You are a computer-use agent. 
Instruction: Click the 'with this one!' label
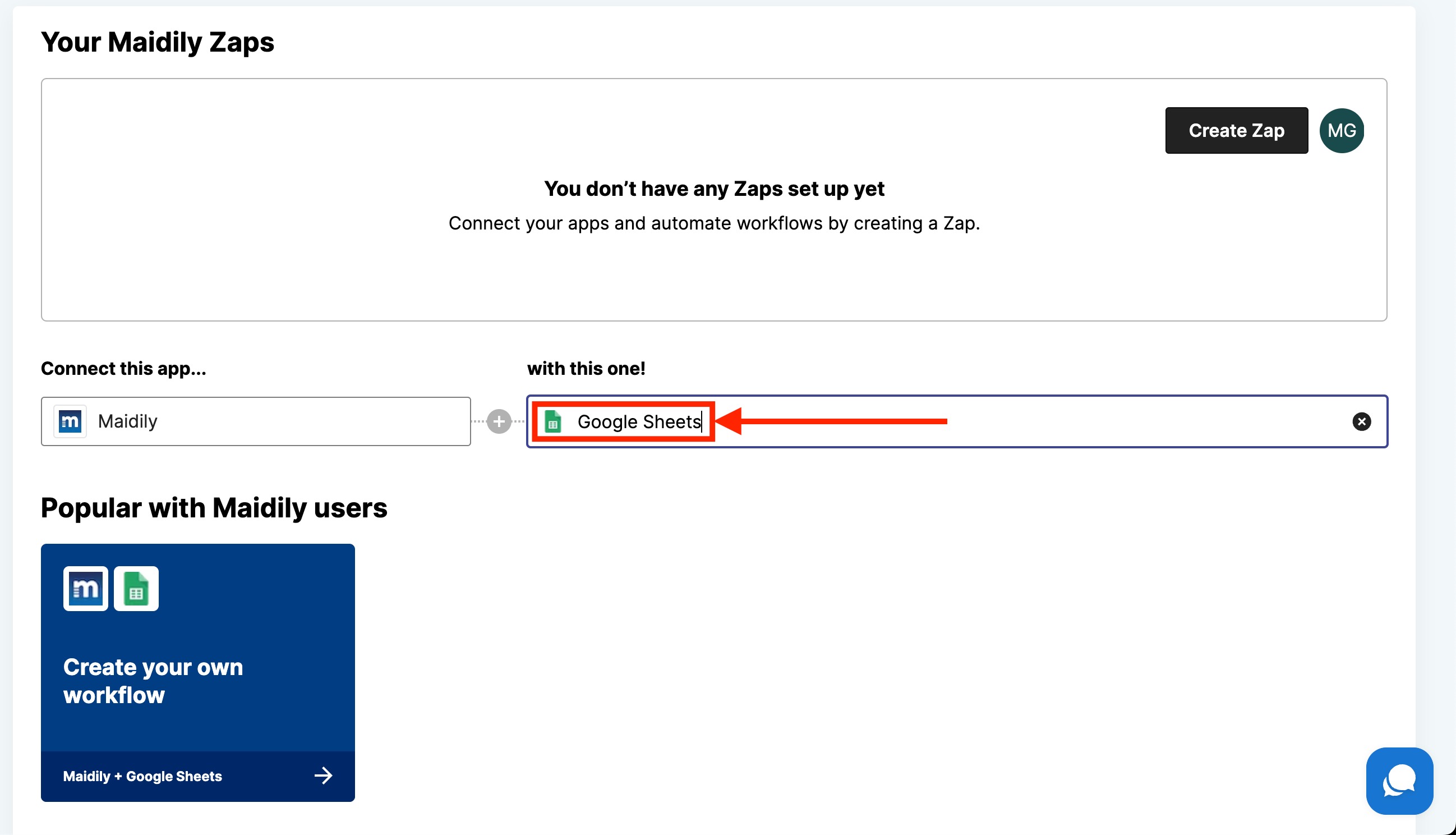[586, 368]
